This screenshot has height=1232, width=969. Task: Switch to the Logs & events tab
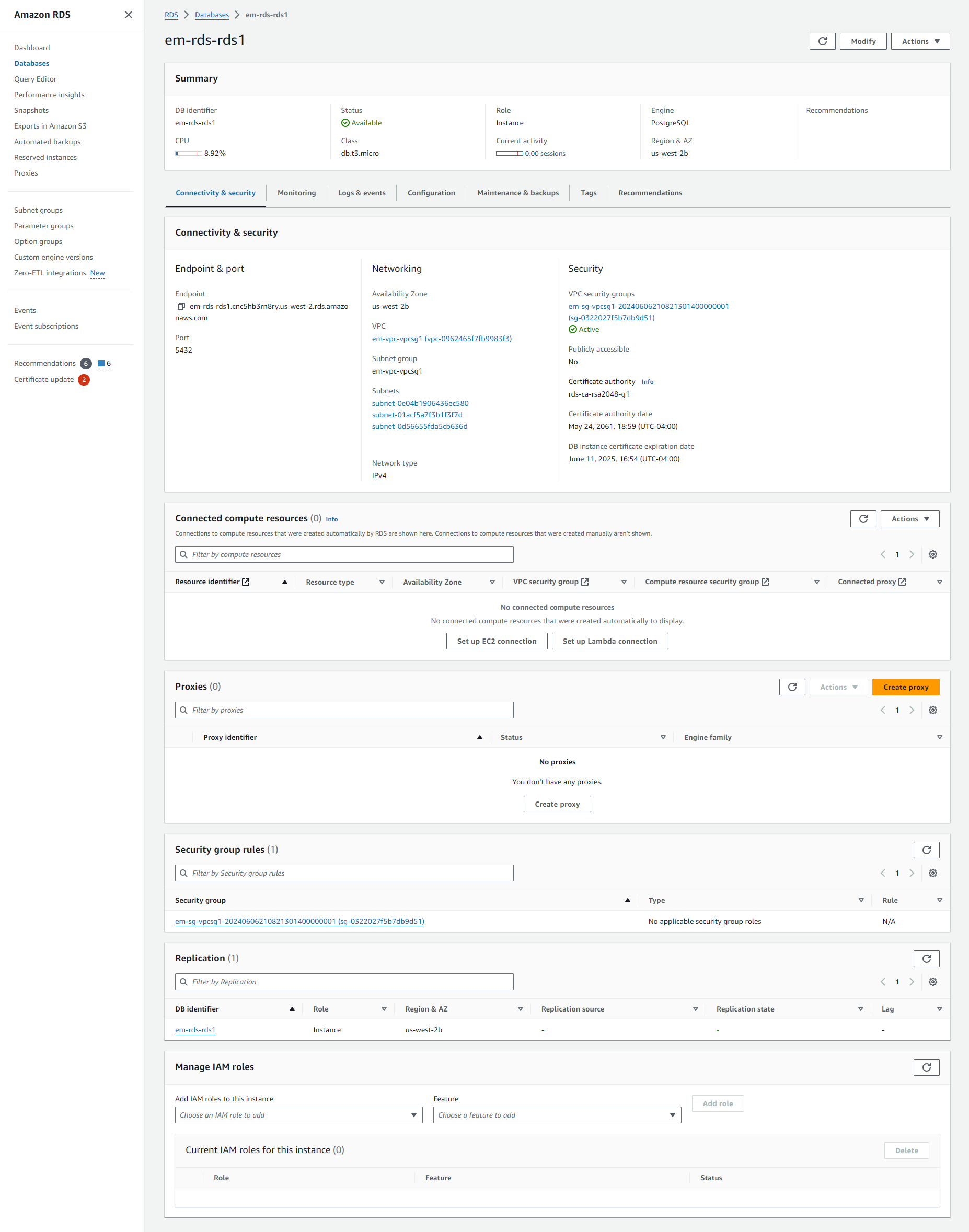tap(361, 193)
